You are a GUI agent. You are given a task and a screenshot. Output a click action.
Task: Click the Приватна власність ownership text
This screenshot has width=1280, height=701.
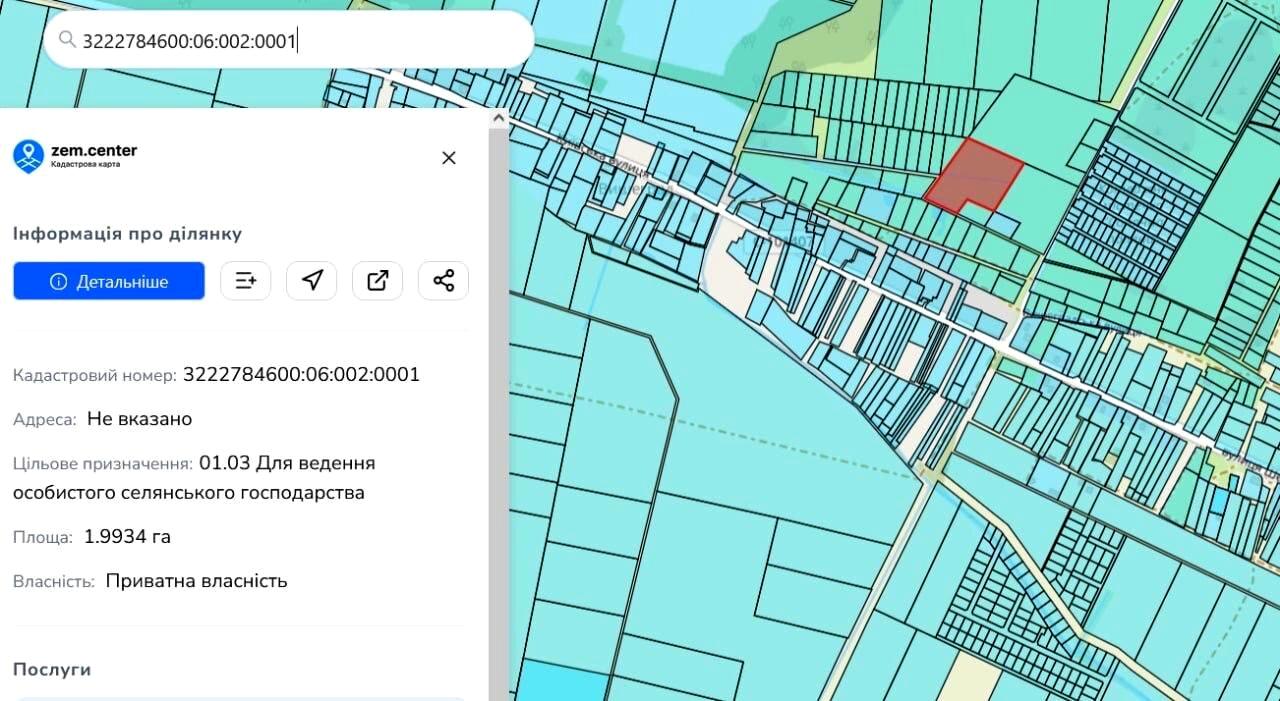tap(197, 581)
